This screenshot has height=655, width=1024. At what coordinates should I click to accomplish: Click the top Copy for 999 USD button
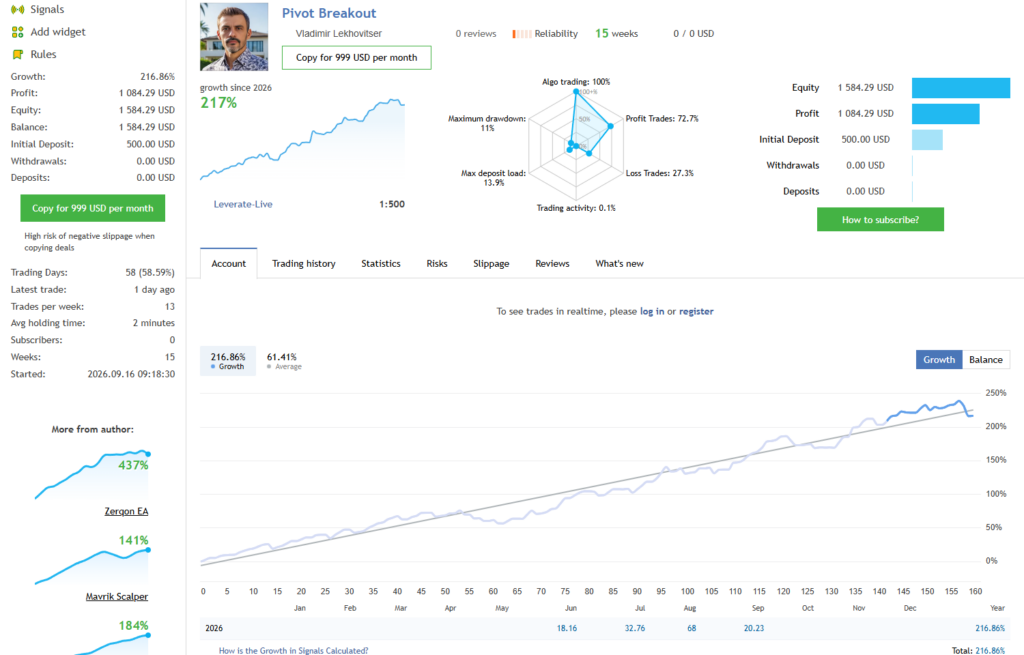[x=357, y=57]
